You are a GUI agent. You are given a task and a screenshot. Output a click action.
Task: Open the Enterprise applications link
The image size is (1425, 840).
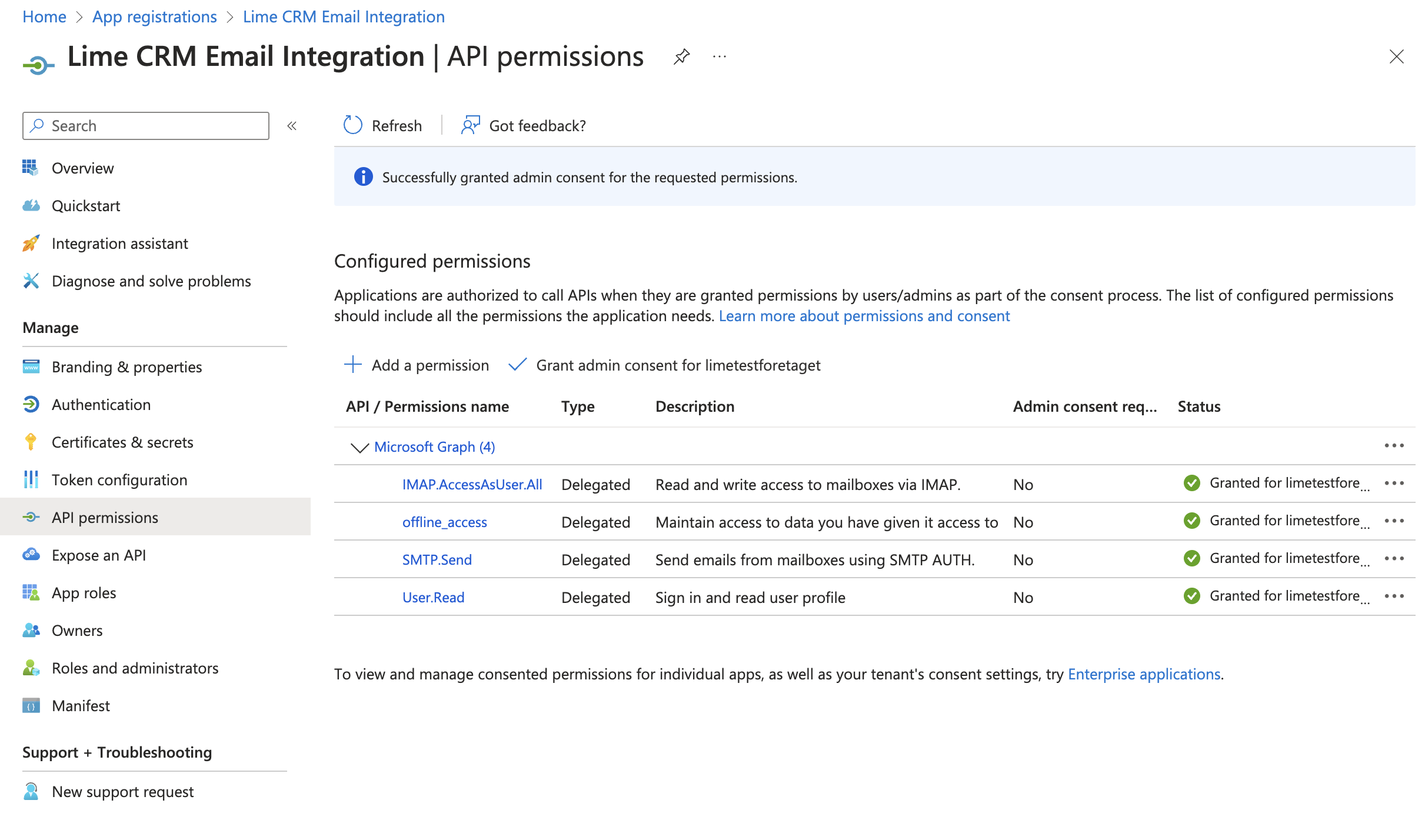(x=1144, y=674)
